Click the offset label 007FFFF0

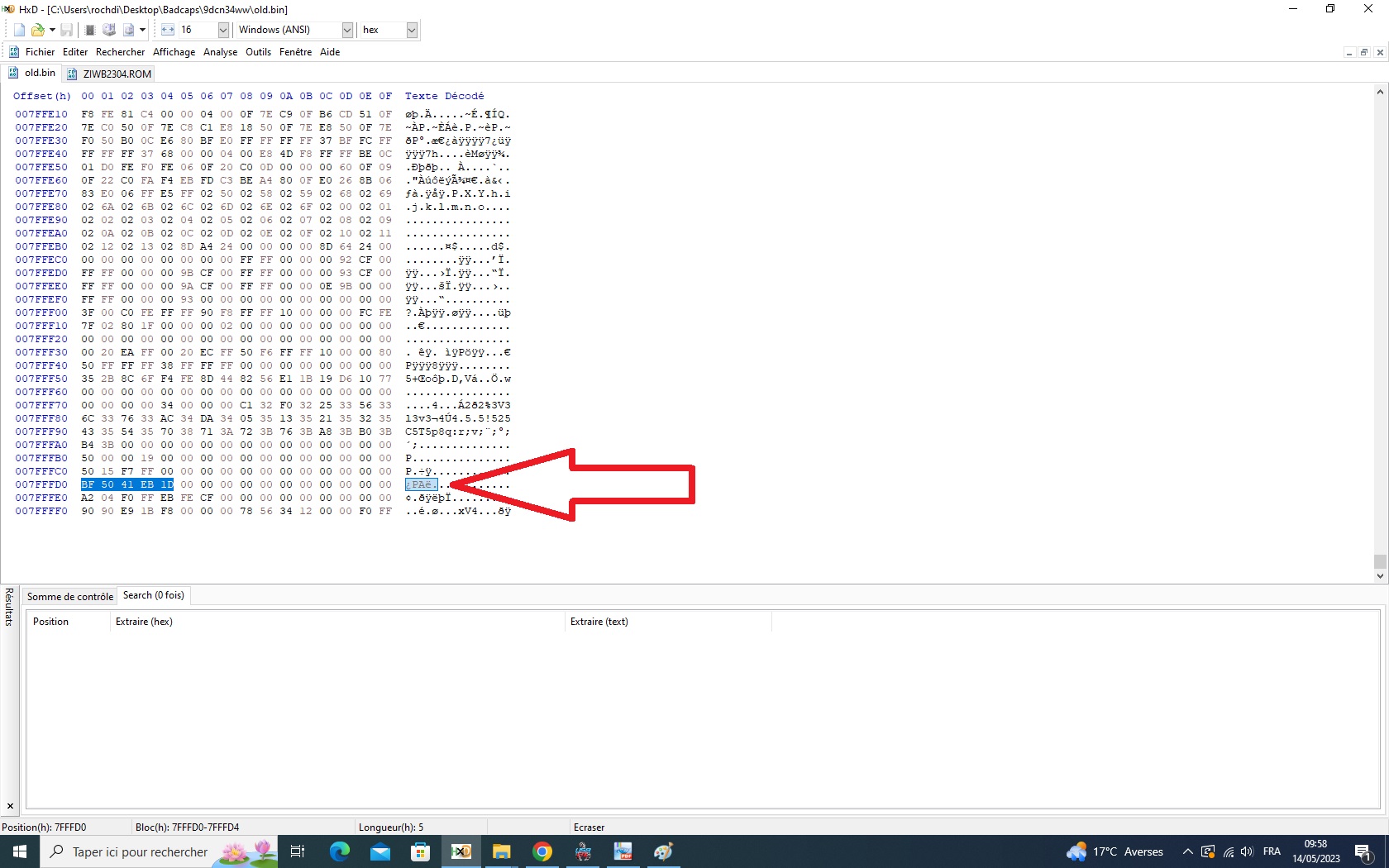coord(41,511)
